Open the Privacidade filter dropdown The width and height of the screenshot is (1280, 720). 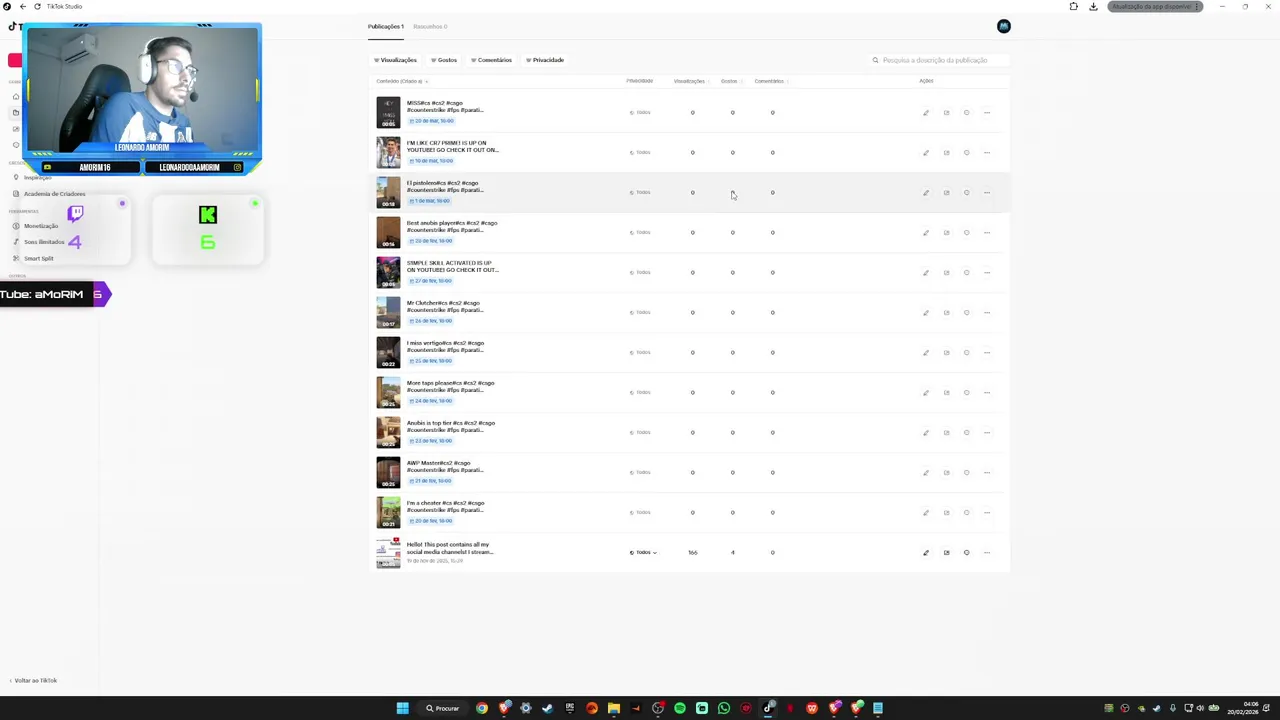point(545,60)
